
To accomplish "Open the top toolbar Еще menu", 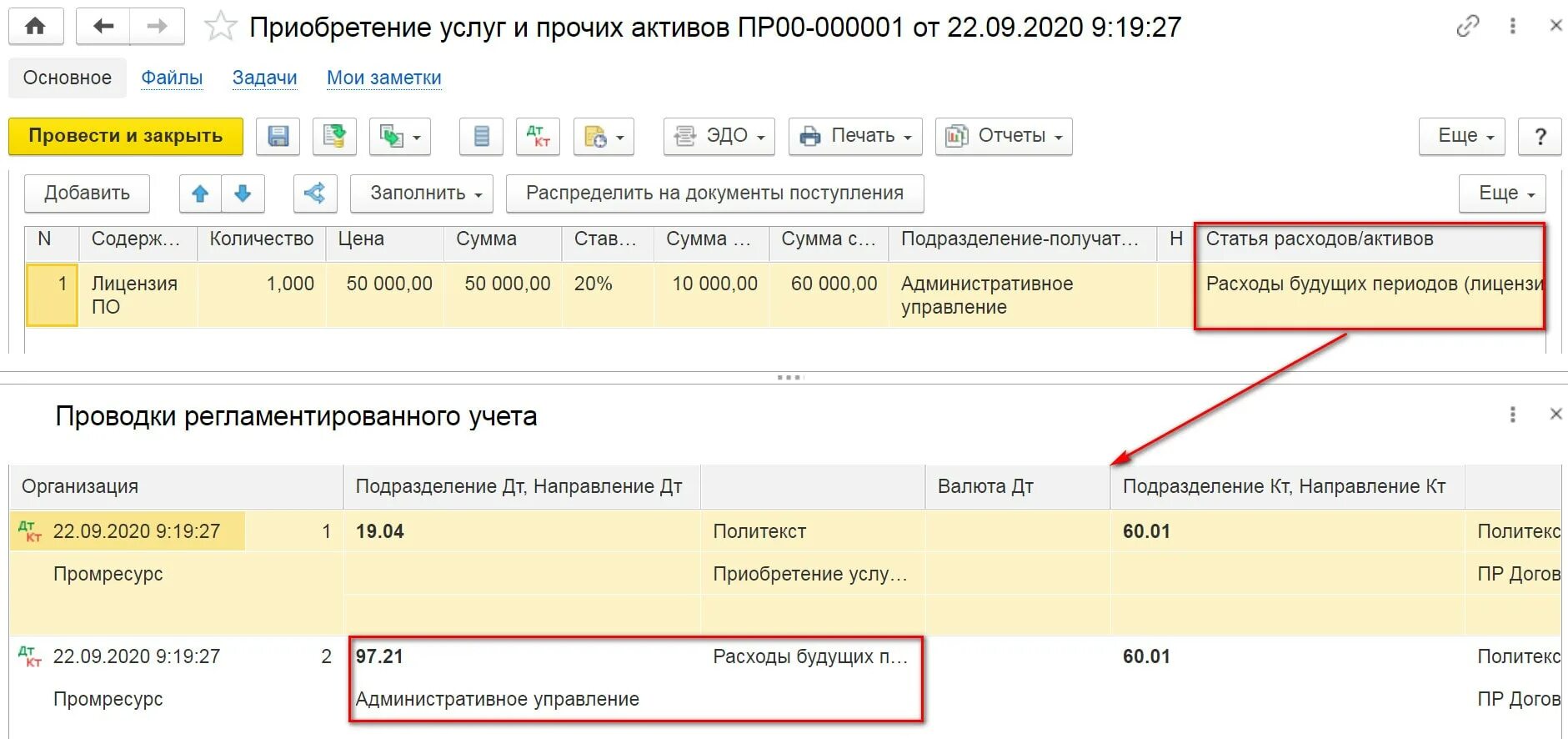I will (1462, 136).
